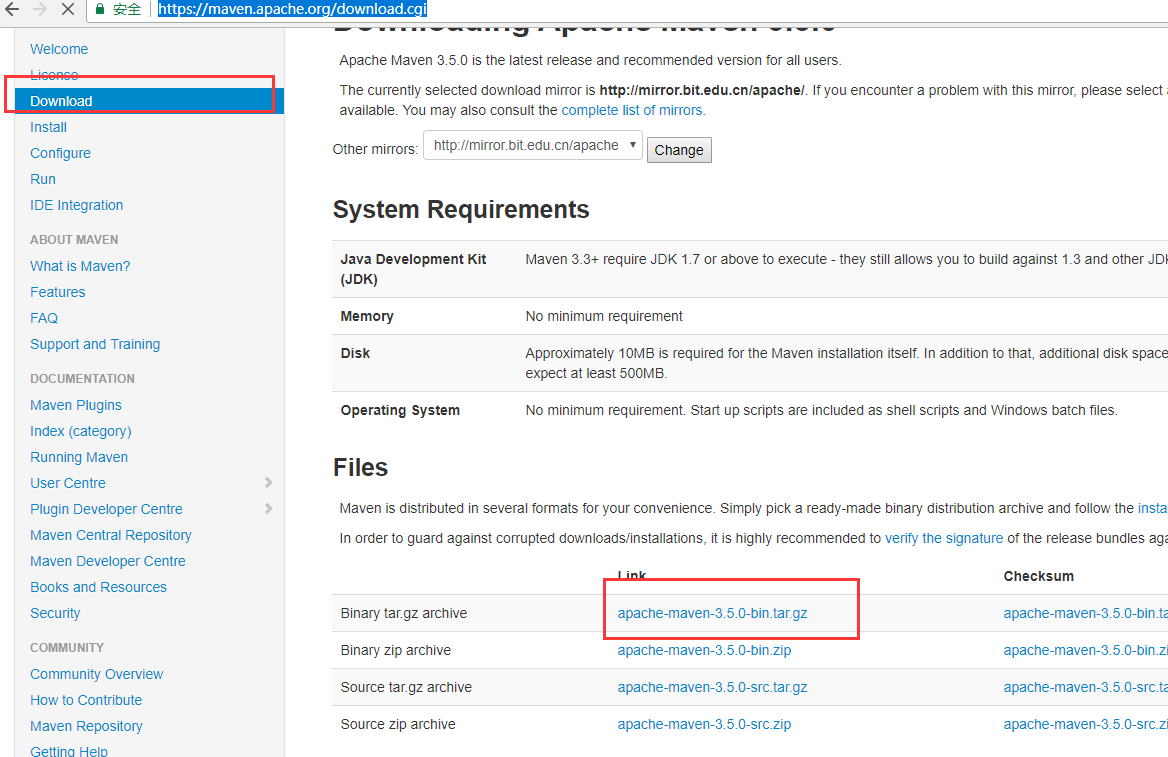
Task: Click the Checksum column header
Action: pos(1038,576)
